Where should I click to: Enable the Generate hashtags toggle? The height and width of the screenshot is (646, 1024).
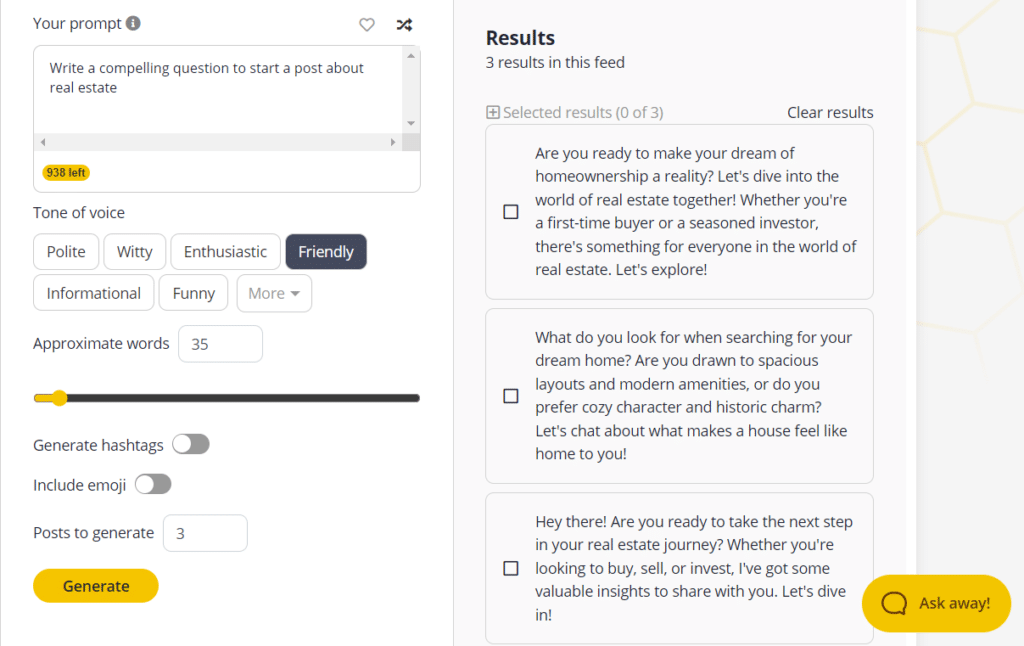[190, 444]
